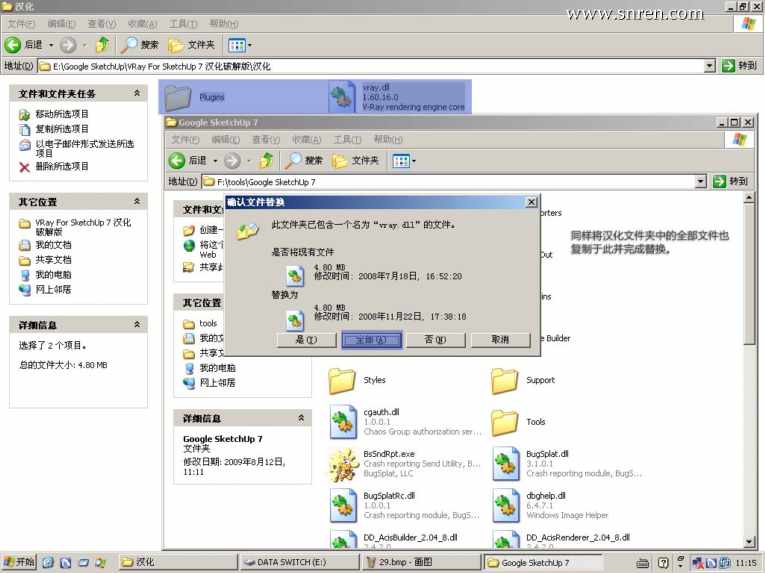This screenshot has height=573, width=765.
Task: Open Views dropdown arrow in 汉化 window
Action: pos(250,45)
